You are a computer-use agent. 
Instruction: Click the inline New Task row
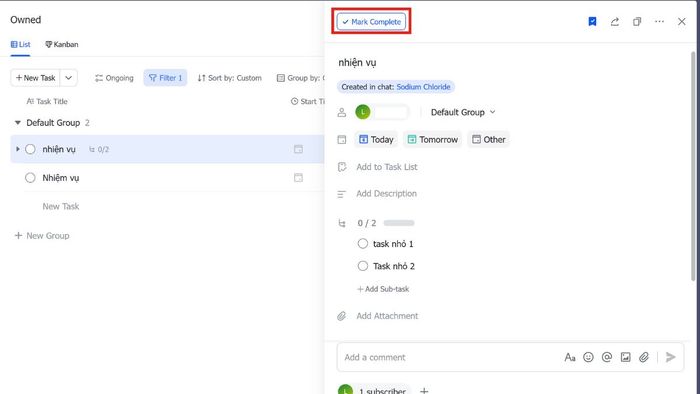pyautogui.click(x=61, y=206)
